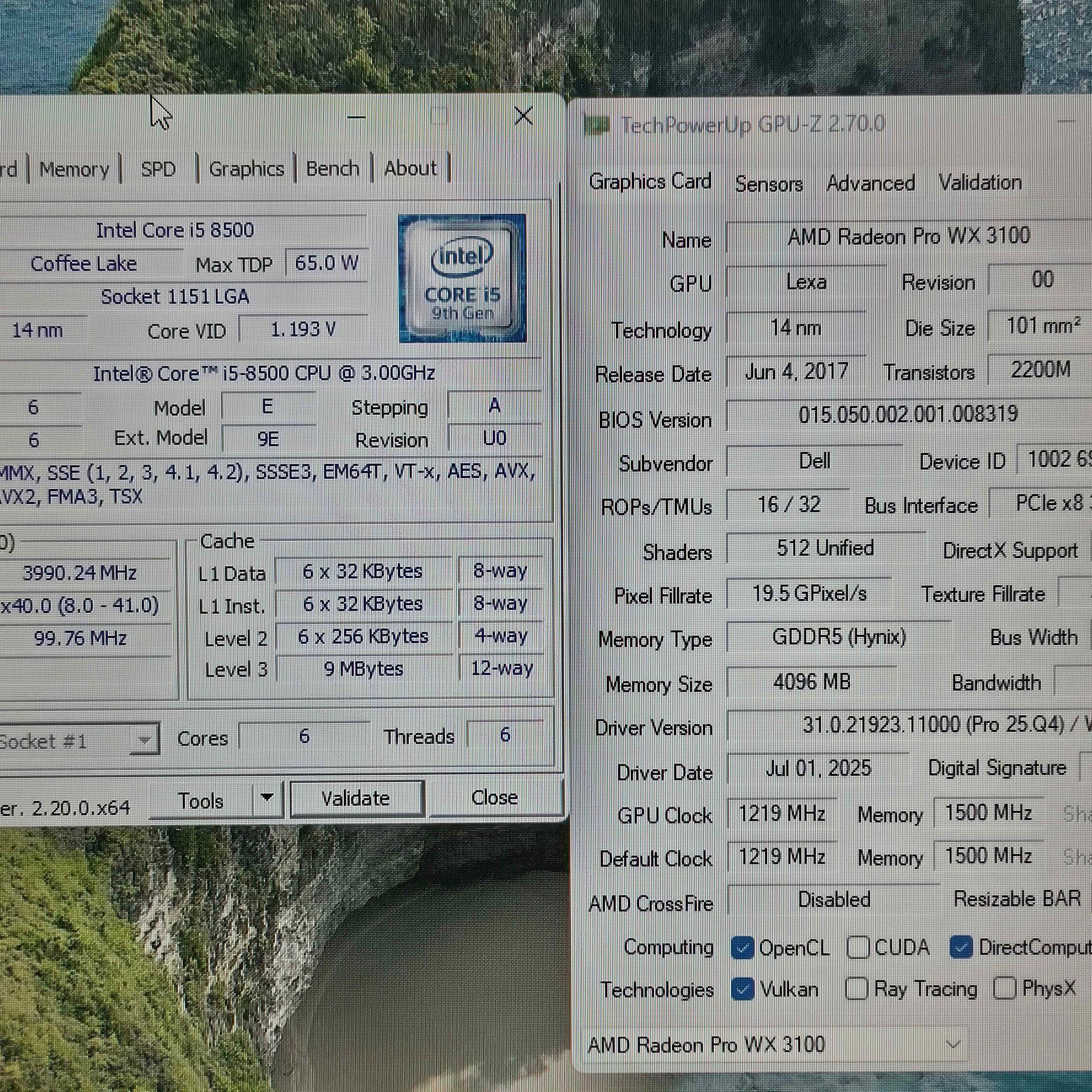
Task: Click the 1.193 V Core VID value
Action: pyautogui.click(x=304, y=329)
